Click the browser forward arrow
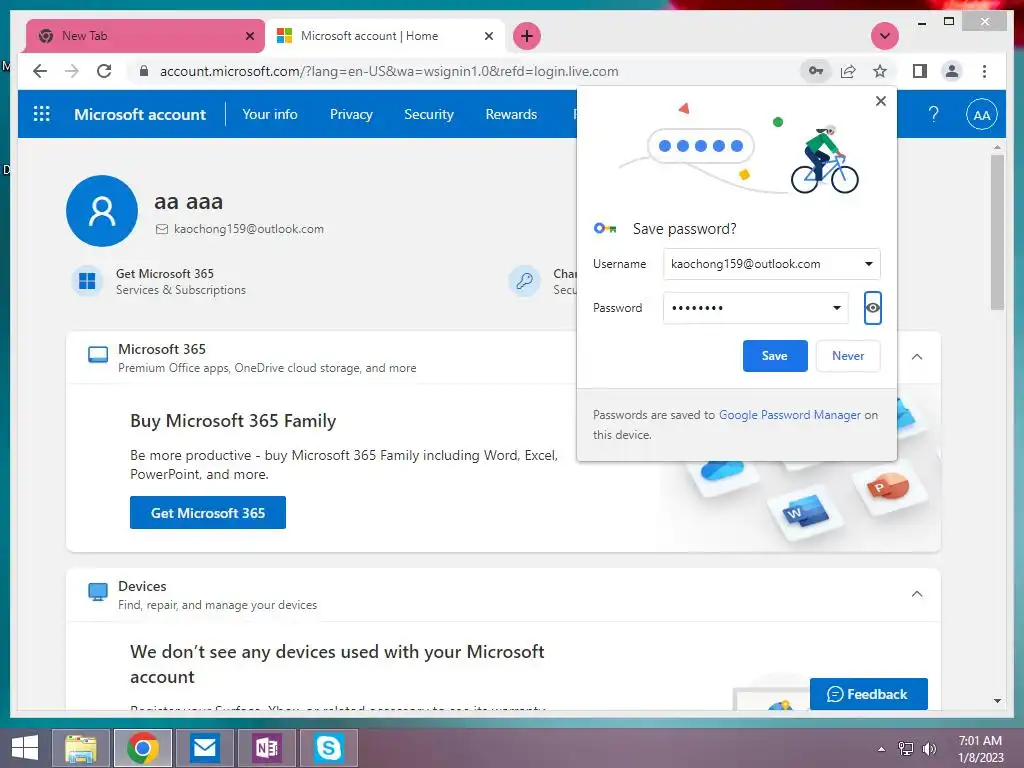The width and height of the screenshot is (1024, 768). point(72,71)
